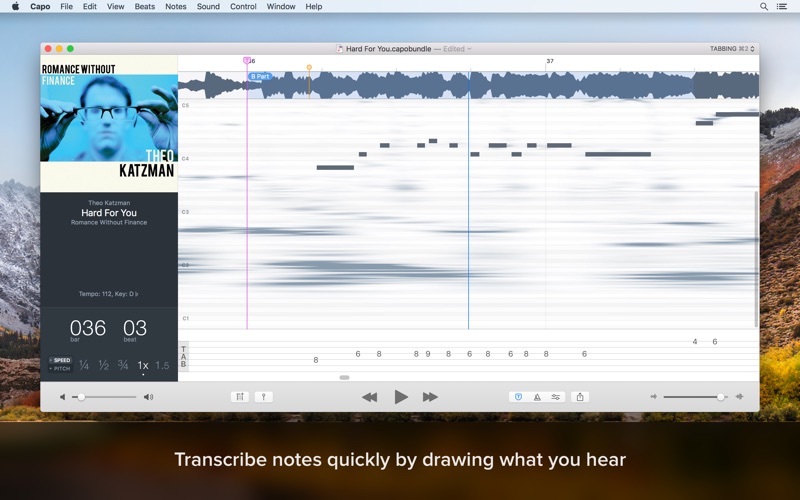Click the Hard For You.capobundle window title

[x=388, y=49]
